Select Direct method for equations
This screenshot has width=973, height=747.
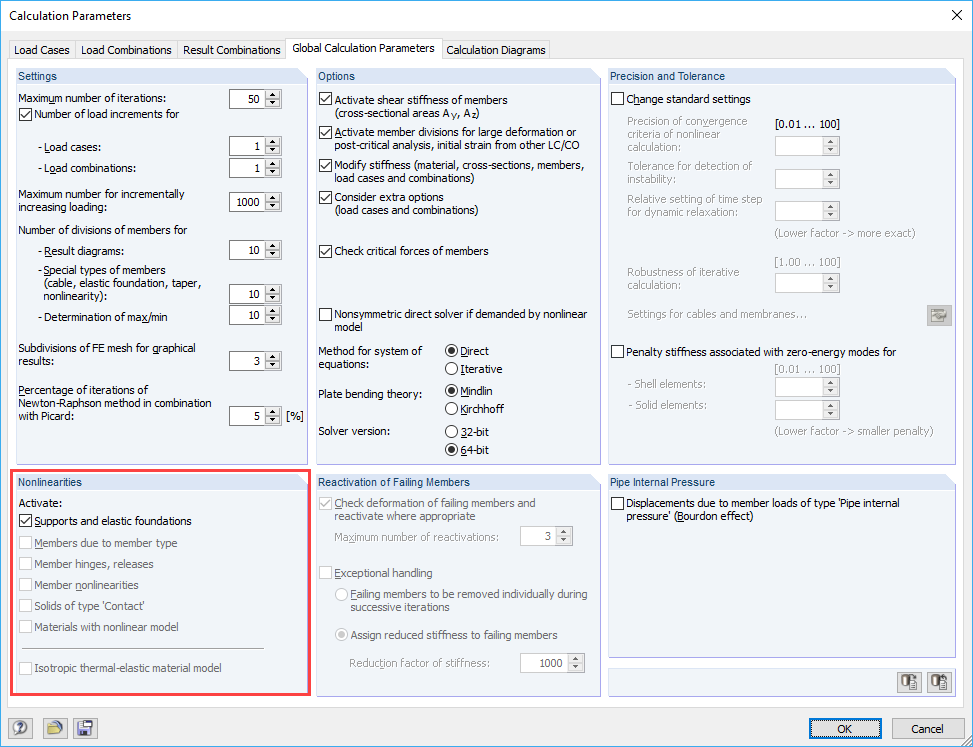coord(452,351)
